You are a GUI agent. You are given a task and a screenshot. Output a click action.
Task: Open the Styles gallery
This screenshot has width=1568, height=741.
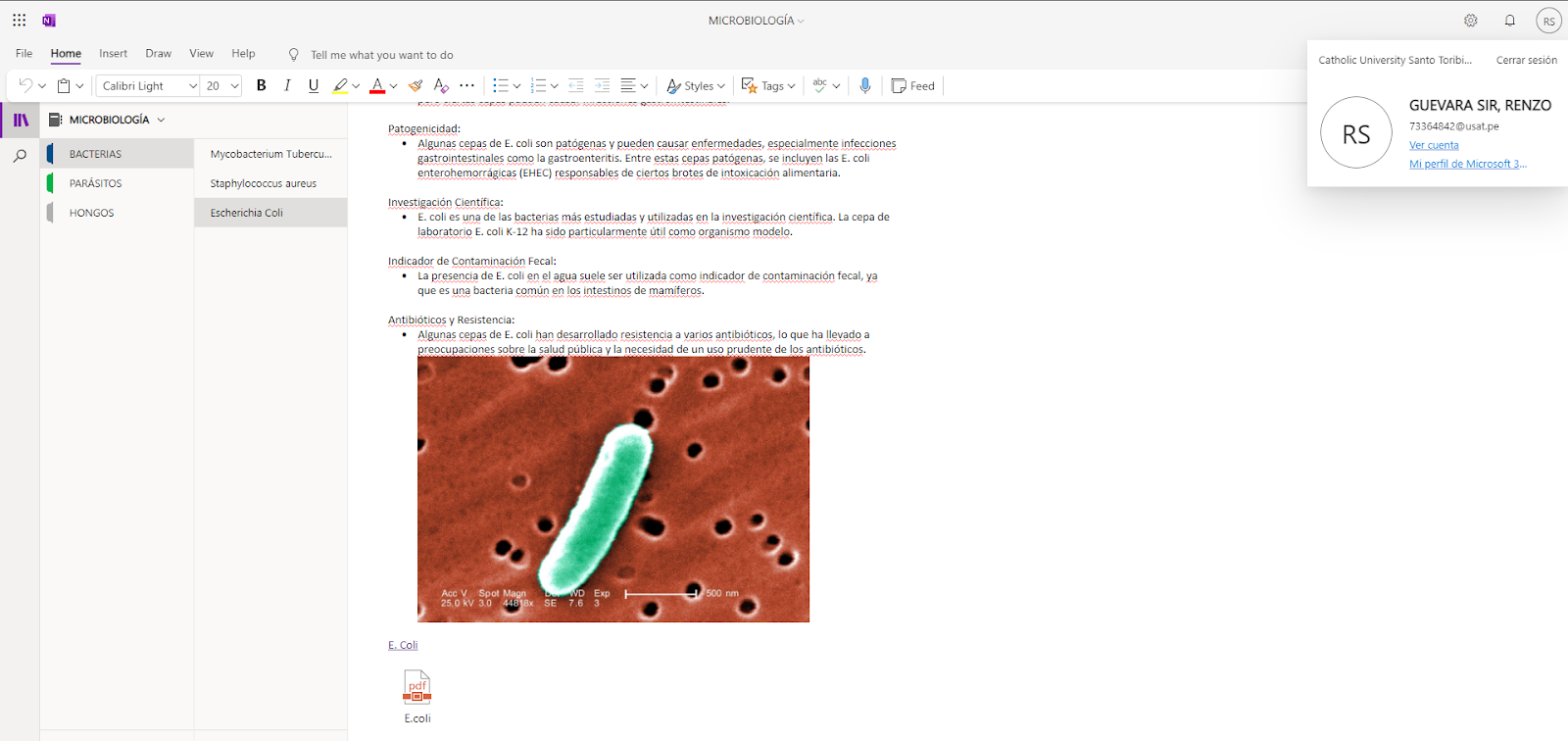(696, 85)
